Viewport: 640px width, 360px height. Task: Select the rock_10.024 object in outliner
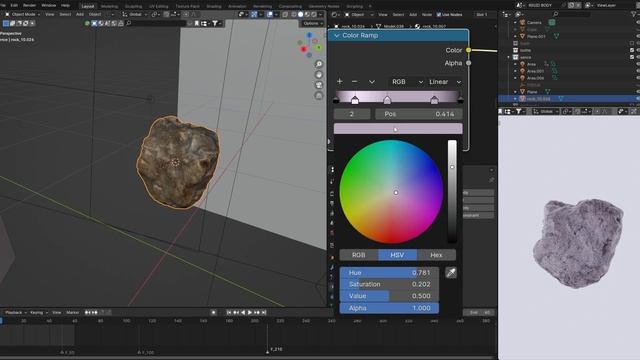tap(538, 99)
